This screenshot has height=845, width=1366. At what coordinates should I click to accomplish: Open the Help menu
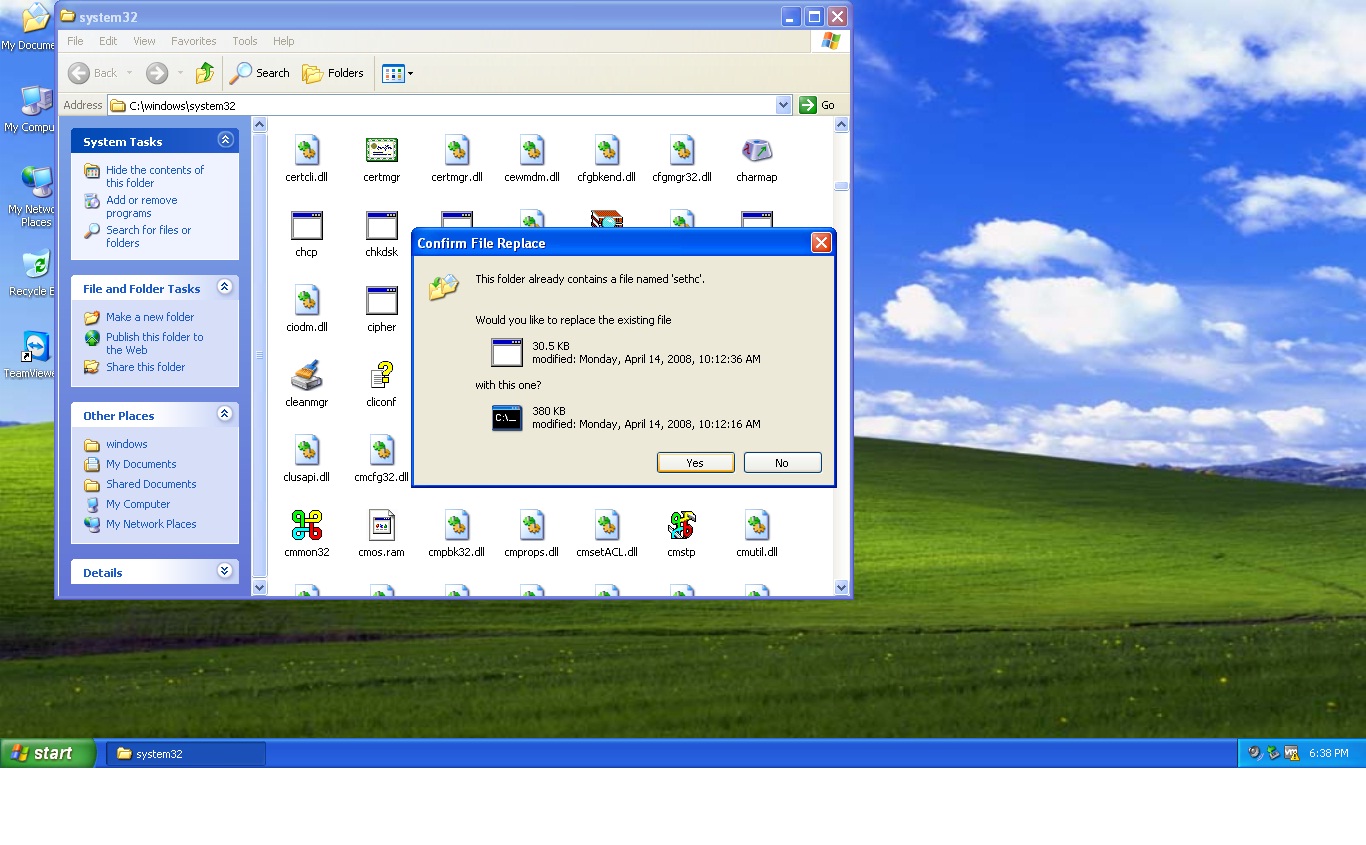[284, 41]
